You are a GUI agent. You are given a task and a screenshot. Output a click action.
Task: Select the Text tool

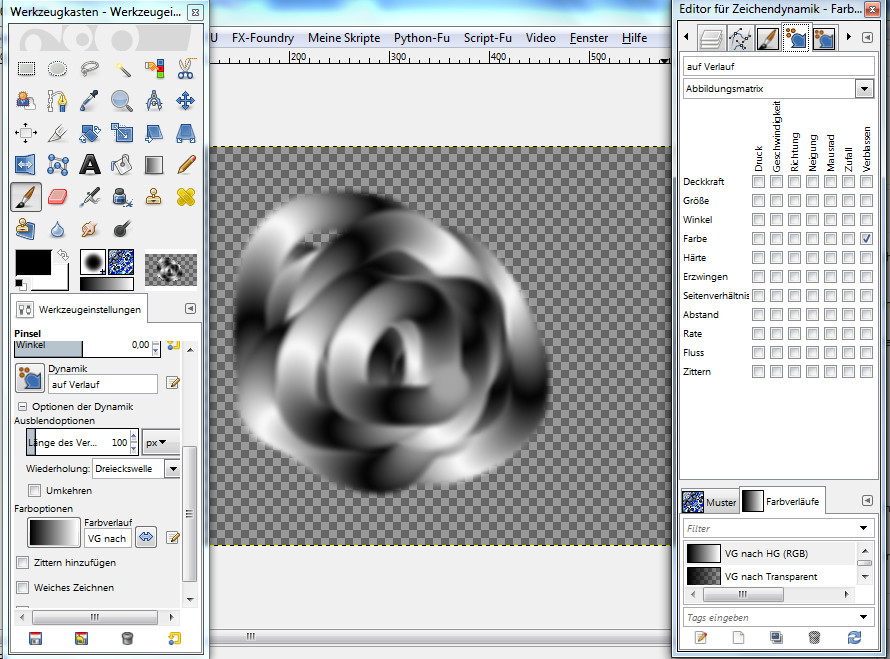[x=90, y=165]
